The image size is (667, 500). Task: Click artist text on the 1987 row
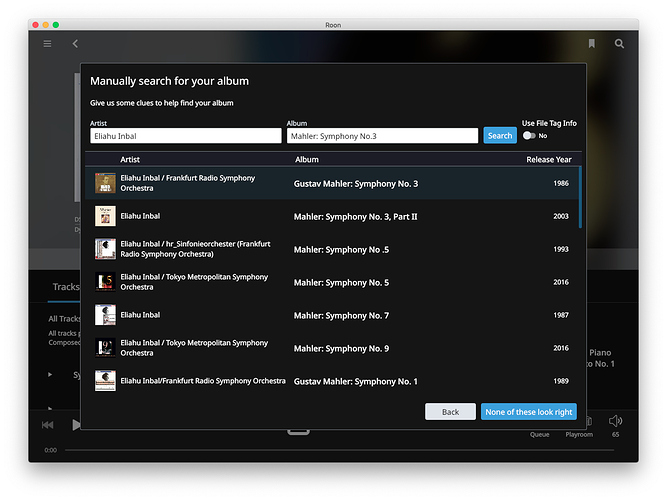click(140, 315)
